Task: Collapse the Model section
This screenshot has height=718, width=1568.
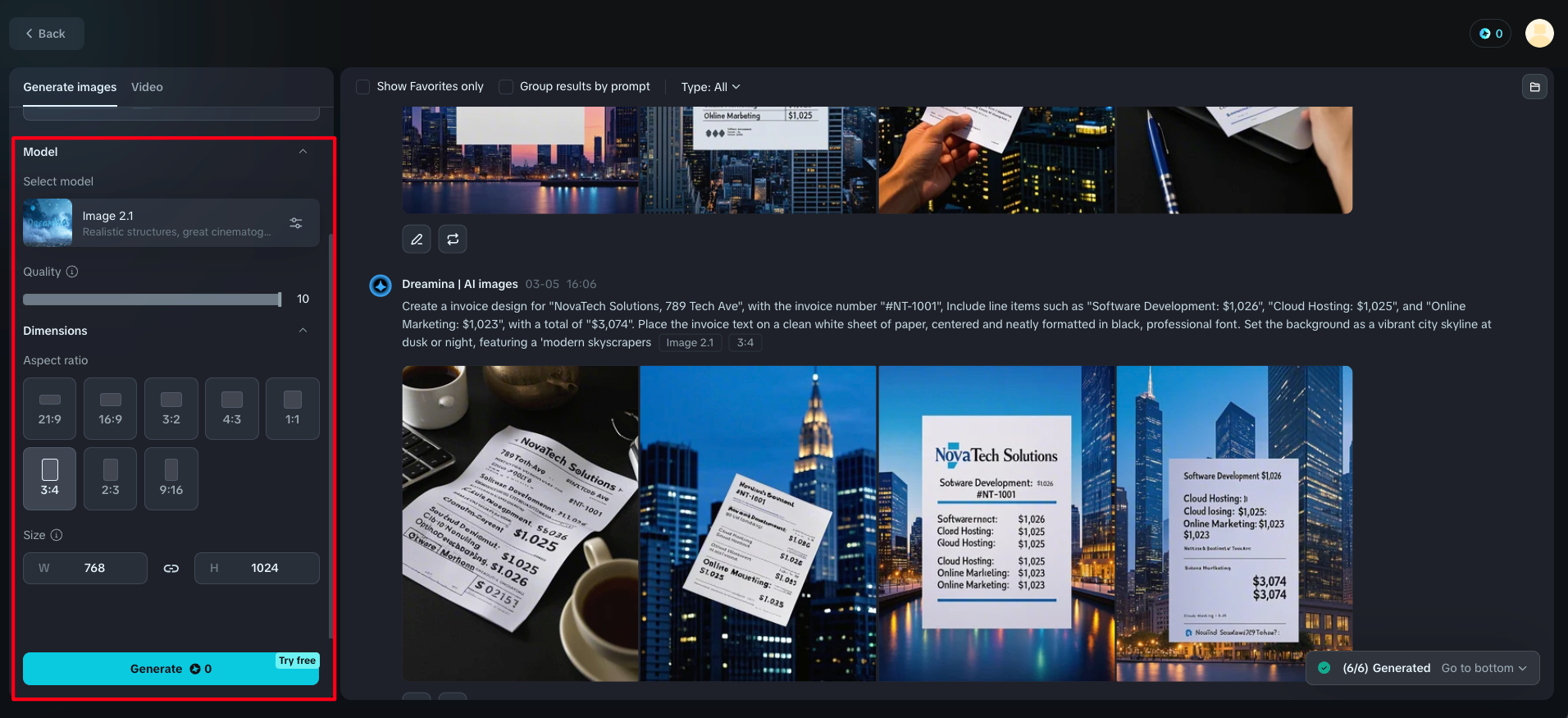Action: pyautogui.click(x=303, y=152)
